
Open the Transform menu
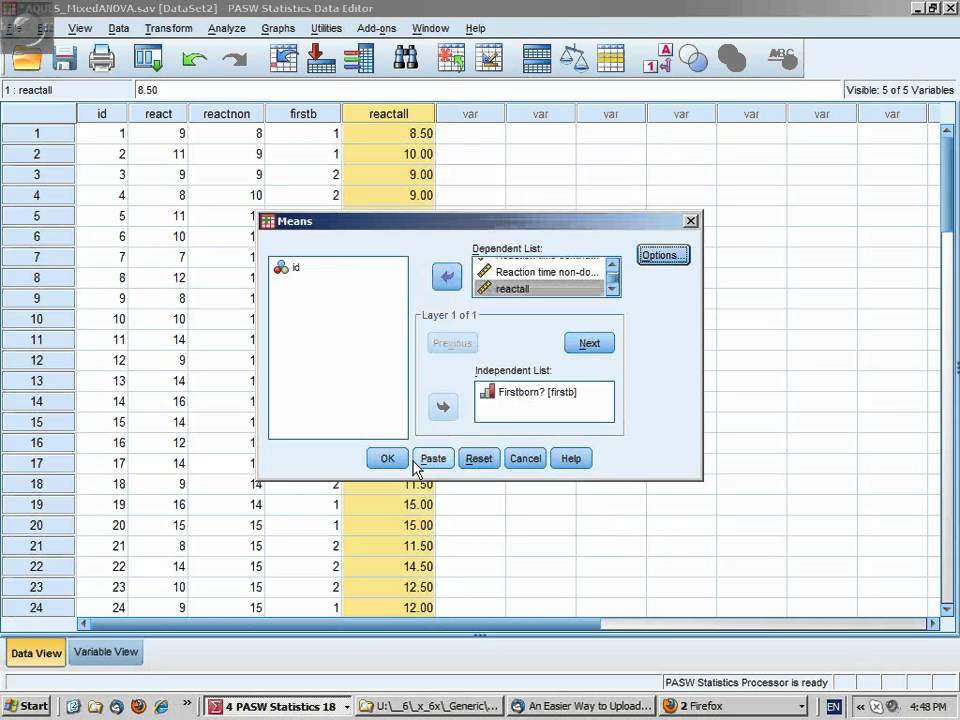pos(168,28)
